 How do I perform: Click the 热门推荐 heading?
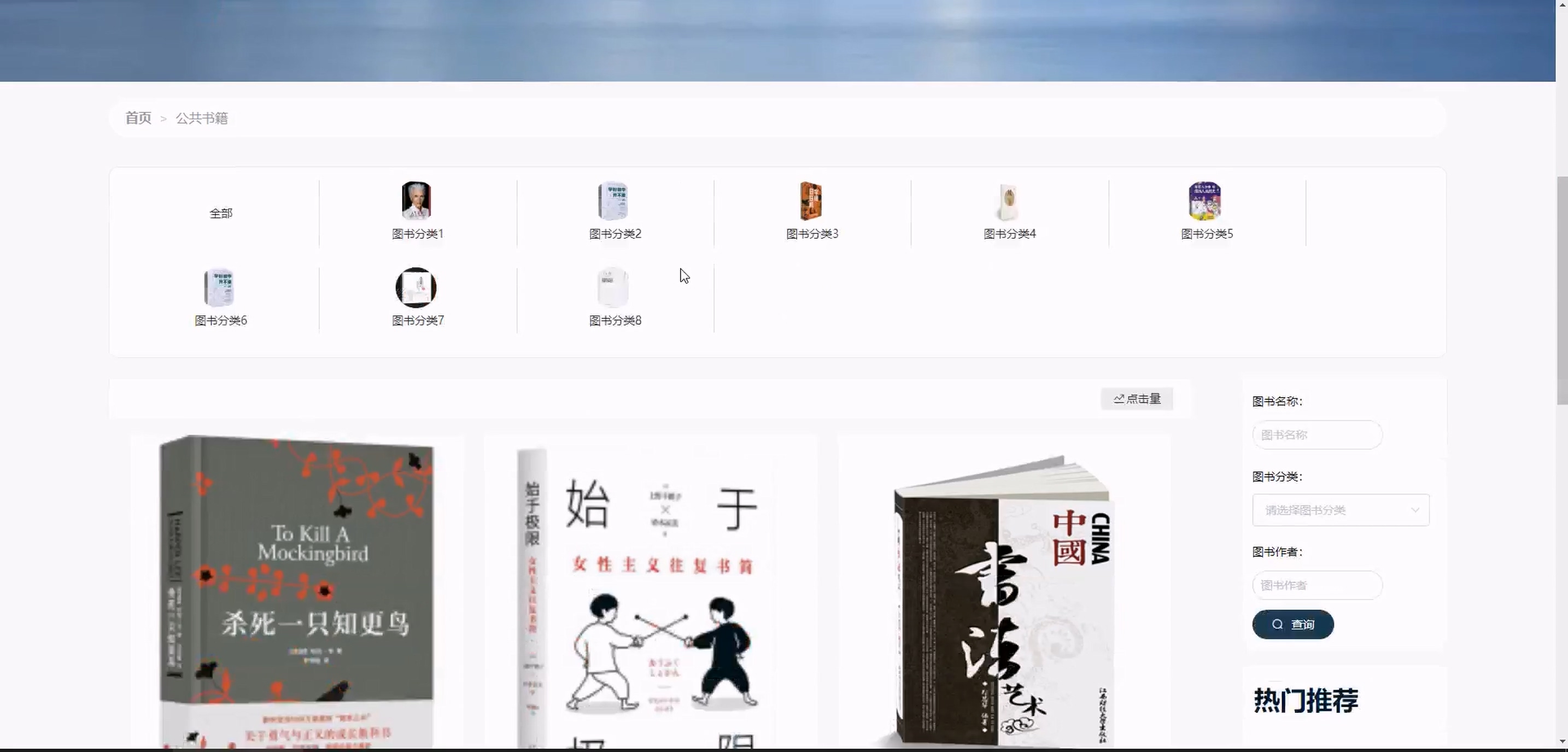point(1306,700)
